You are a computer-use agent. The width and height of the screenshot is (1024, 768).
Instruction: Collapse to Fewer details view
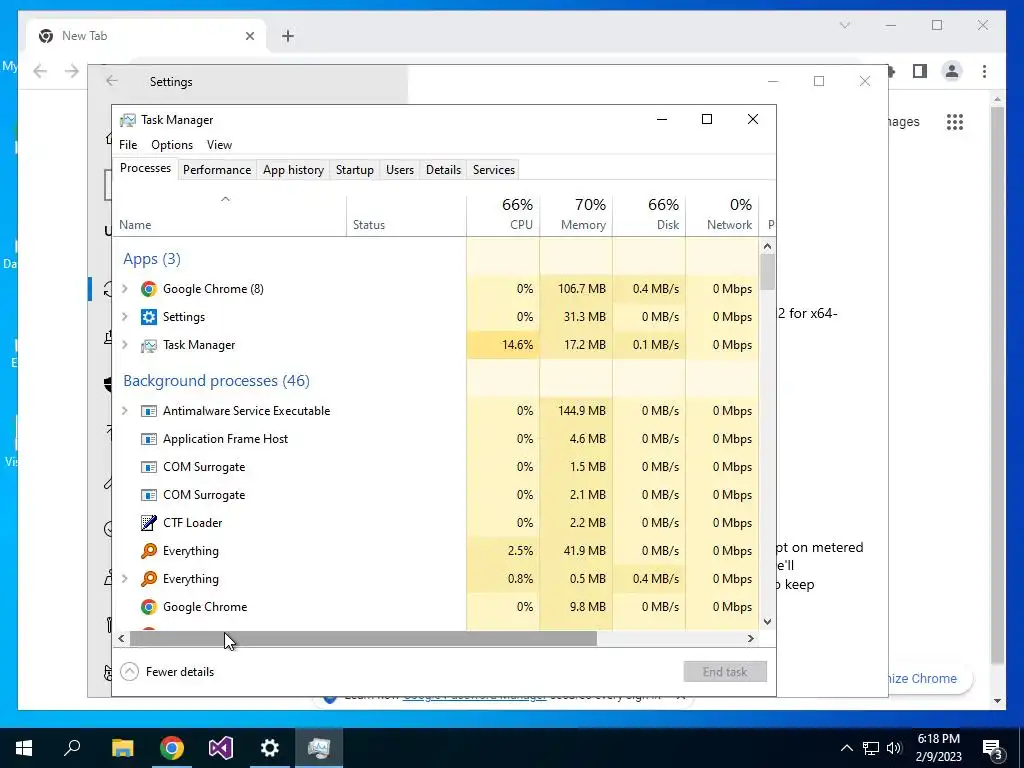click(x=168, y=671)
